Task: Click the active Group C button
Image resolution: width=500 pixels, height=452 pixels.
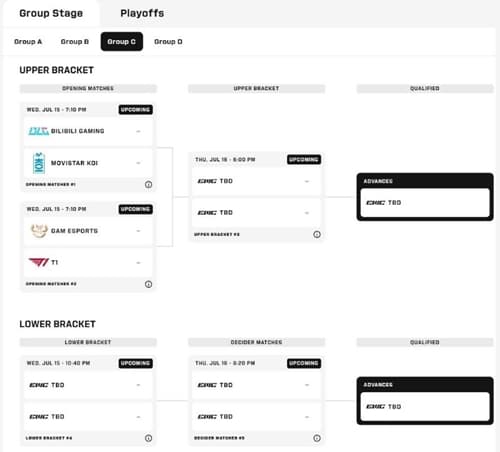Action: click(122, 42)
